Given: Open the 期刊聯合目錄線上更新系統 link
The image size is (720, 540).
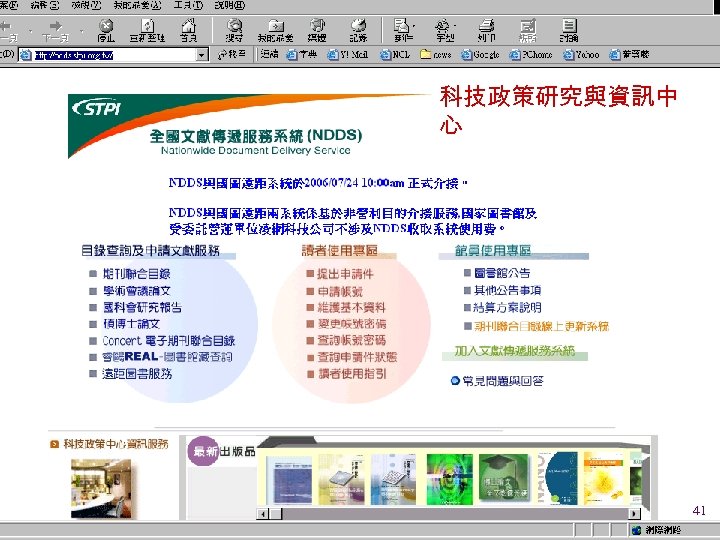Looking at the screenshot, I should coord(541,326).
